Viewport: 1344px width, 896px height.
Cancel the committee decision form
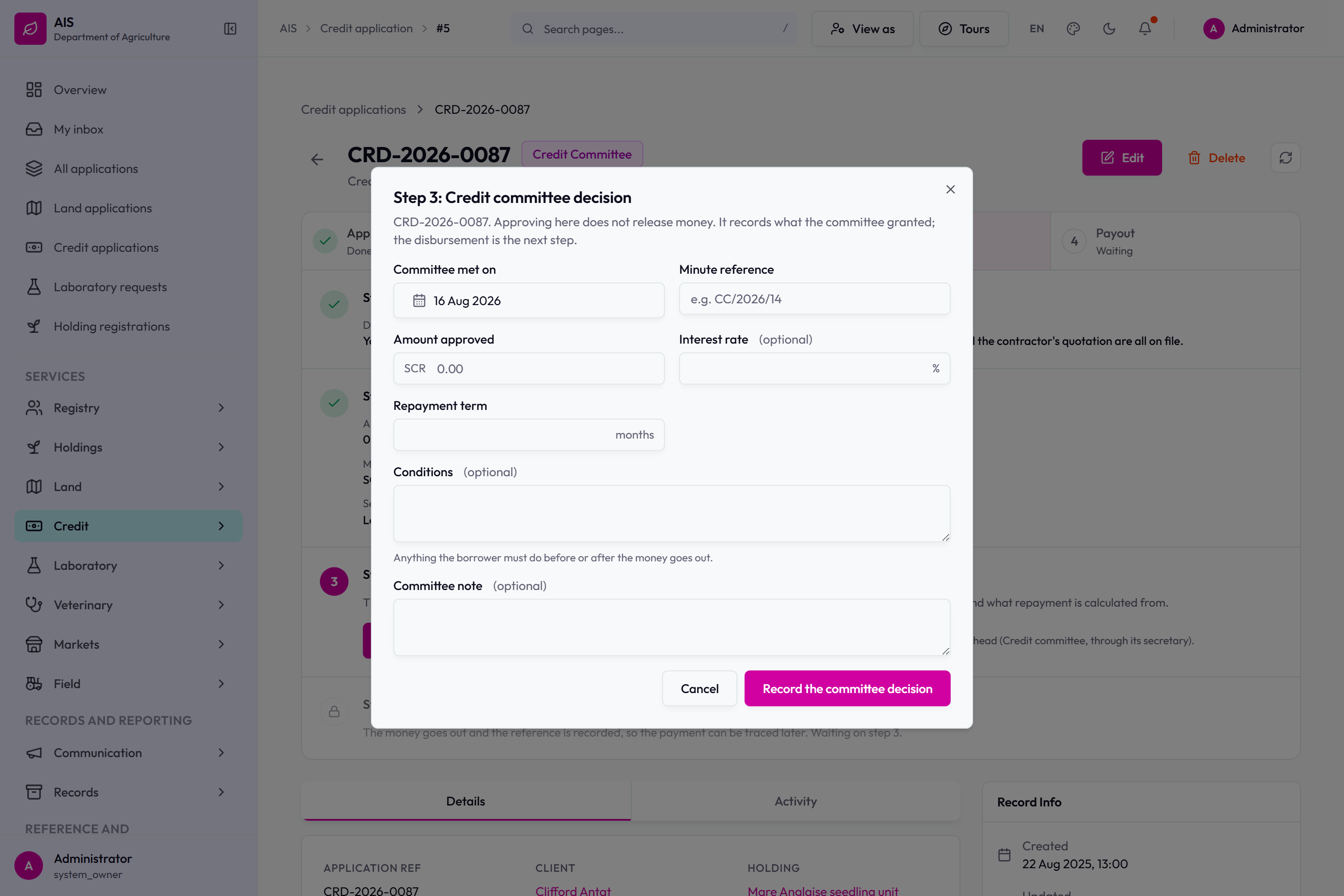pos(699,689)
